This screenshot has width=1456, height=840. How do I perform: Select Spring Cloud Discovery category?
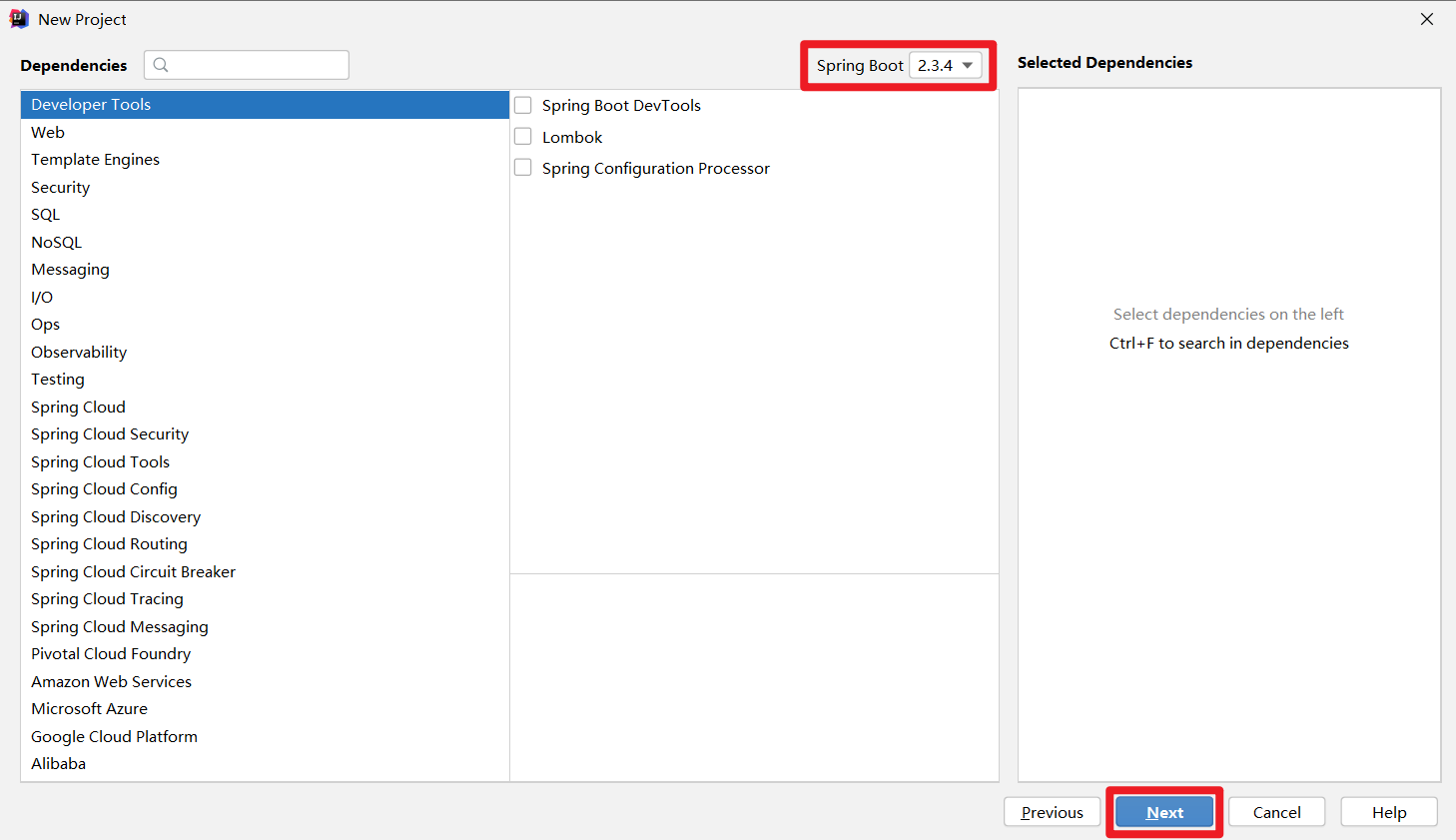pos(265,516)
